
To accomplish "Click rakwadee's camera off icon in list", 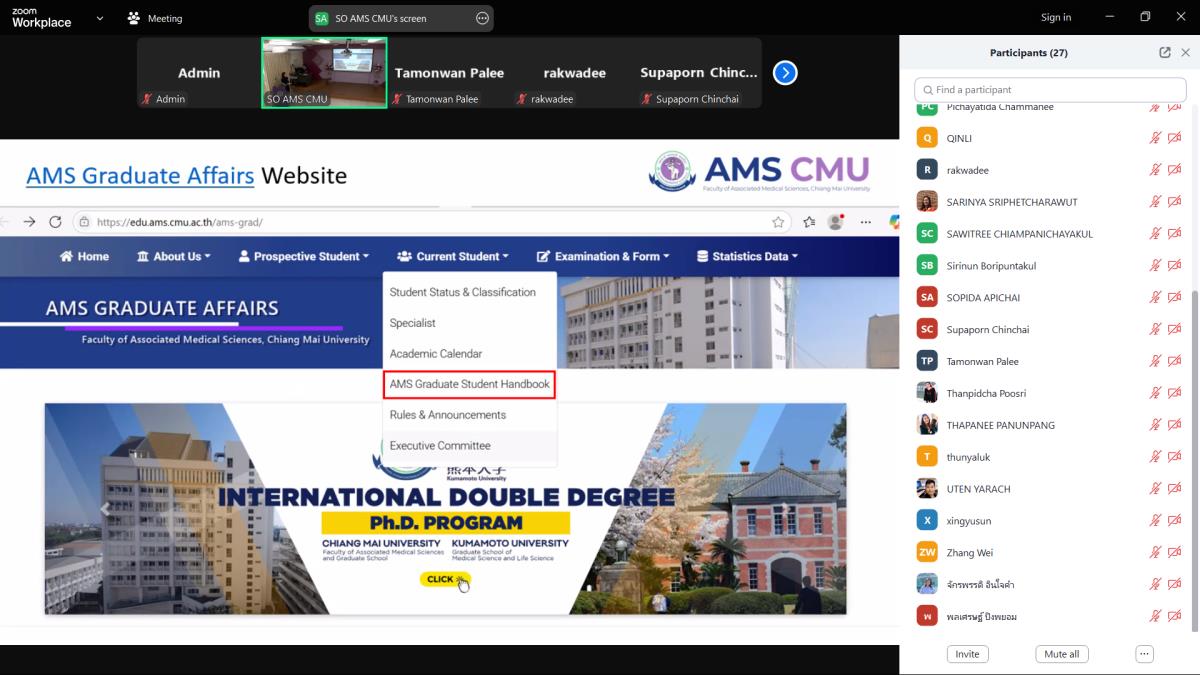I will pyautogui.click(x=1175, y=170).
